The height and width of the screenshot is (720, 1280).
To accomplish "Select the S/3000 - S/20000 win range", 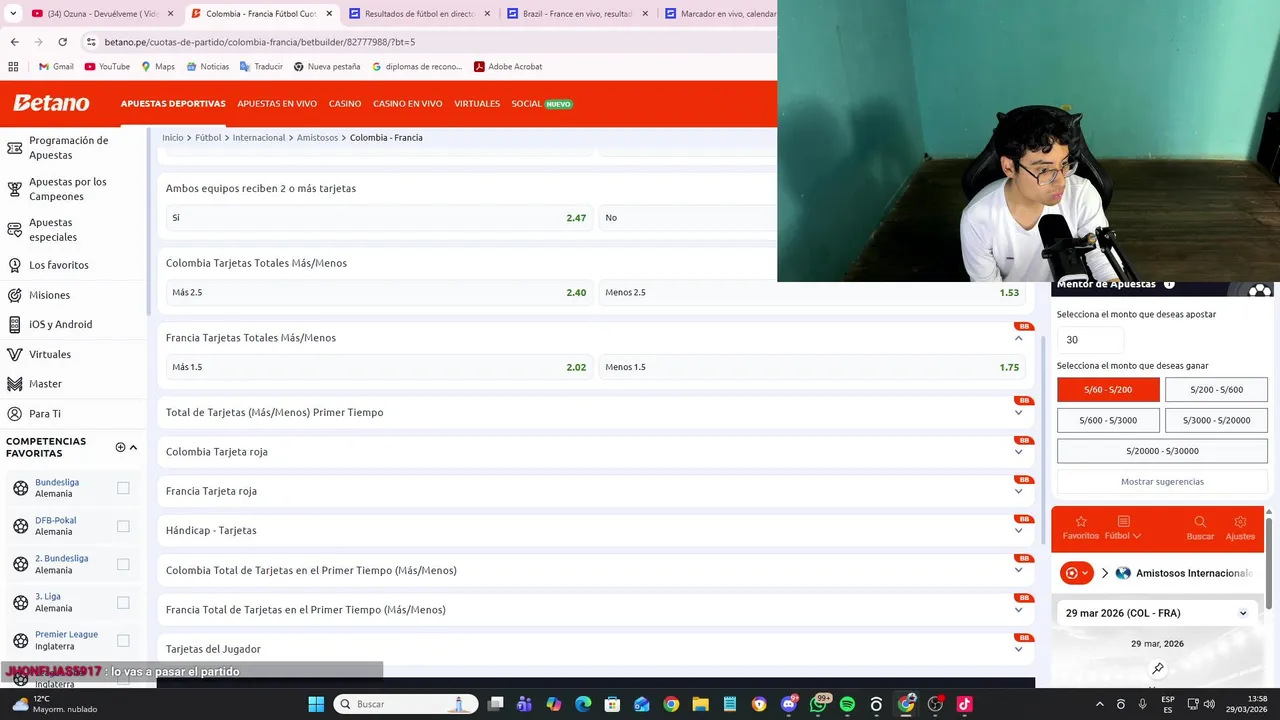I will 1216,420.
